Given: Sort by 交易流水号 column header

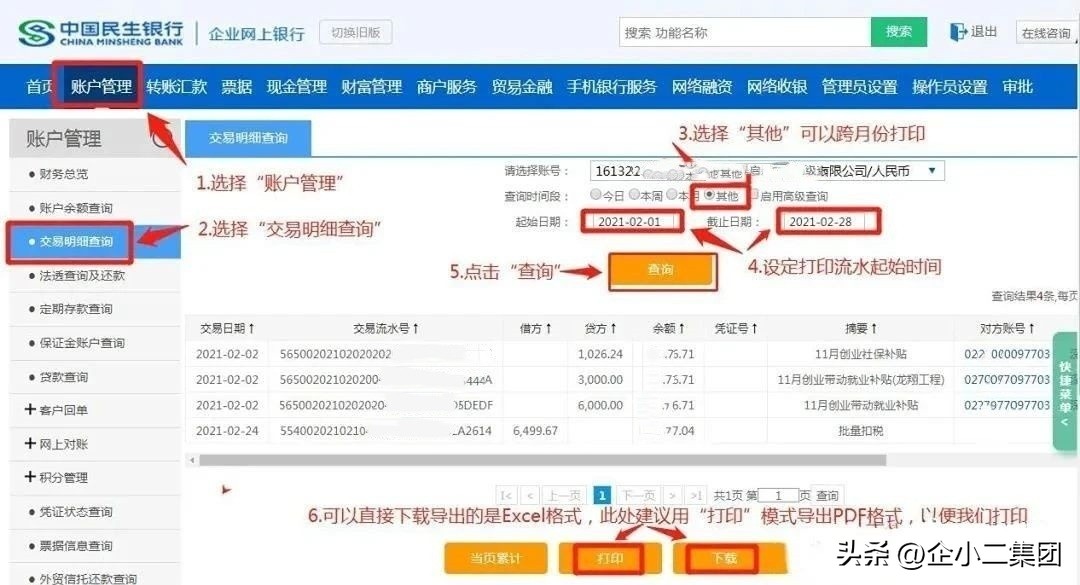Looking at the screenshot, I should [386, 329].
